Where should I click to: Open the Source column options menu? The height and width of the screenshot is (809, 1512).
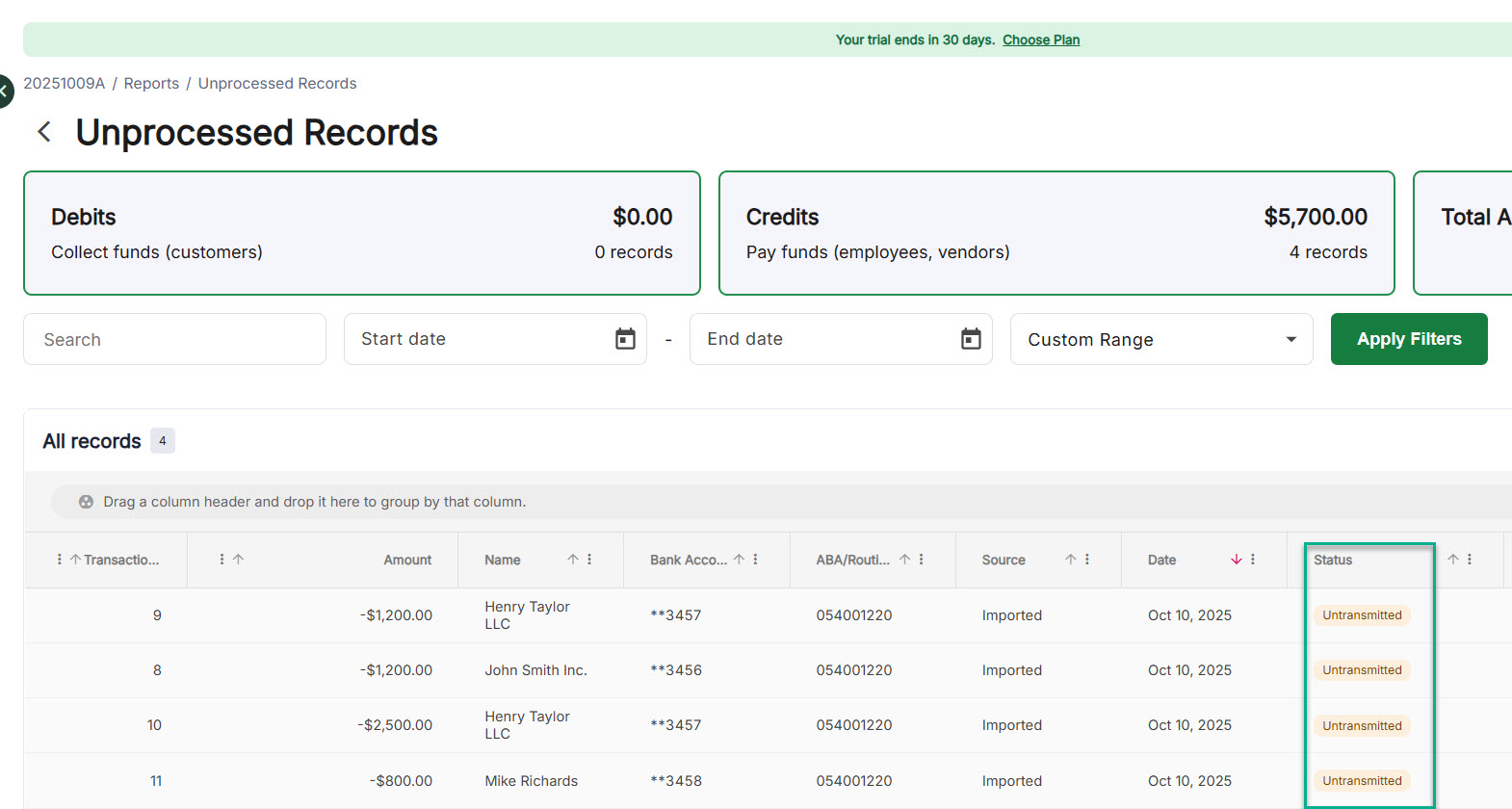tap(1087, 560)
